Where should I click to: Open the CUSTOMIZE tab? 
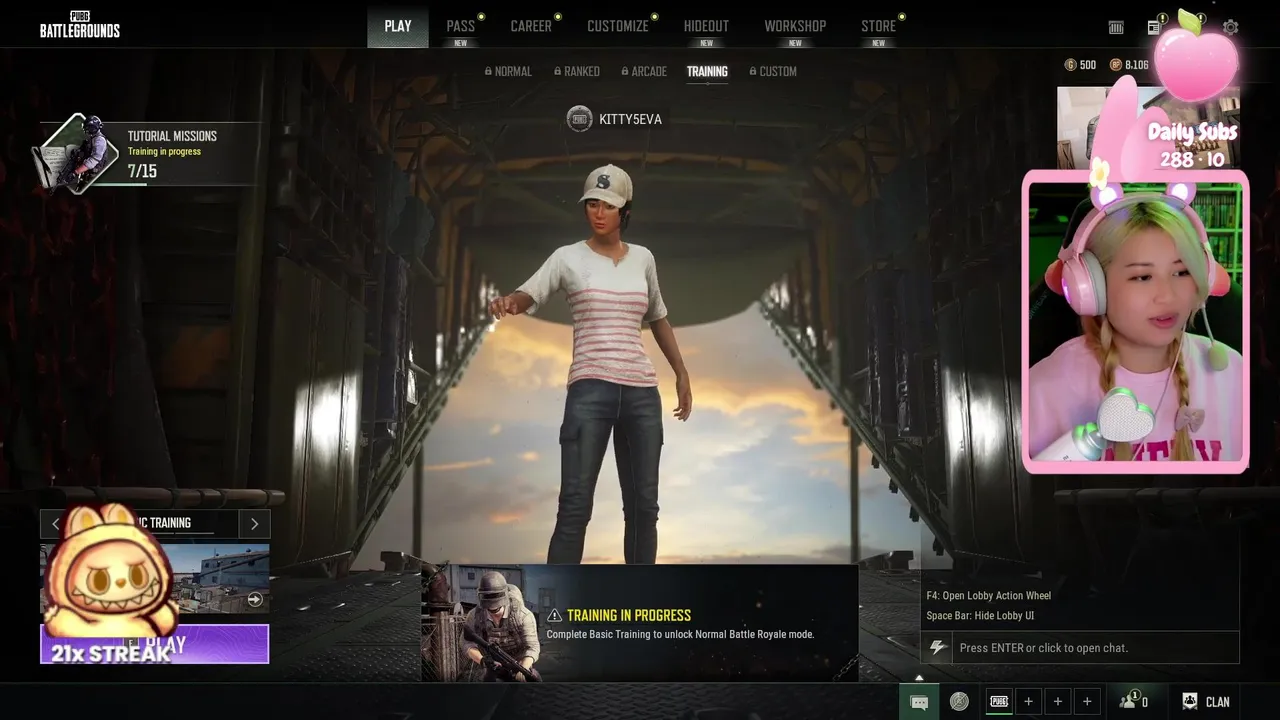(x=618, y=26)
